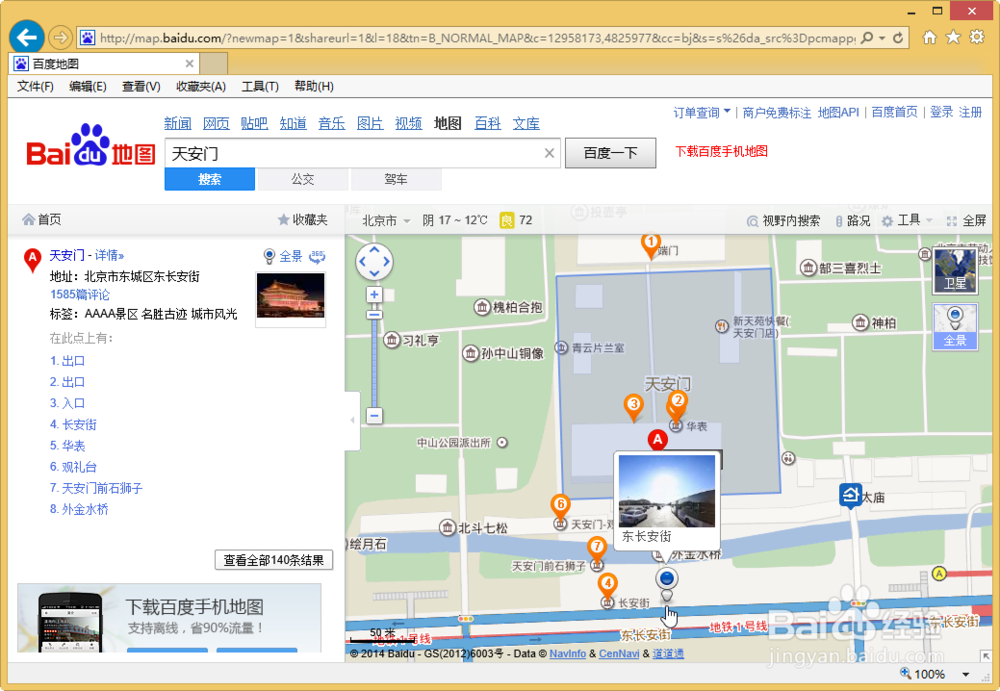Refresh the page with reload icon

tap(898, 38)
